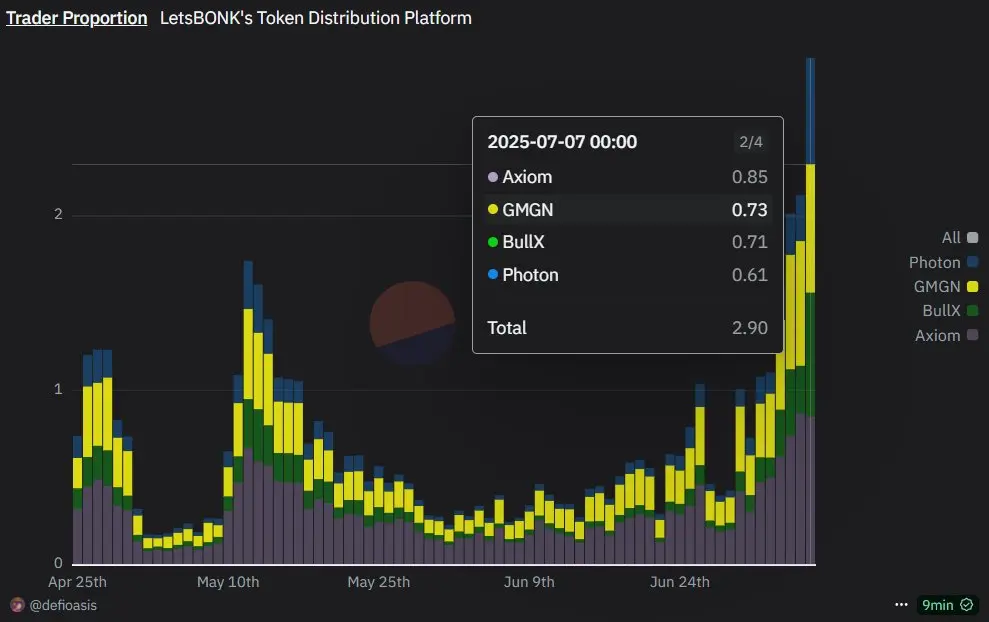Image resolution: width=989 pixels, height=622 pixels.
Task: Toggle the Axiom series in legend
Action: click(x=947, y=335)
